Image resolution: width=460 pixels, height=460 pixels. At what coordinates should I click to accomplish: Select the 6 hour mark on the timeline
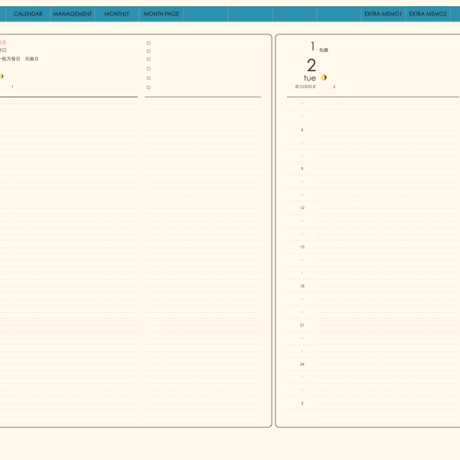click(x=302, y=130)
